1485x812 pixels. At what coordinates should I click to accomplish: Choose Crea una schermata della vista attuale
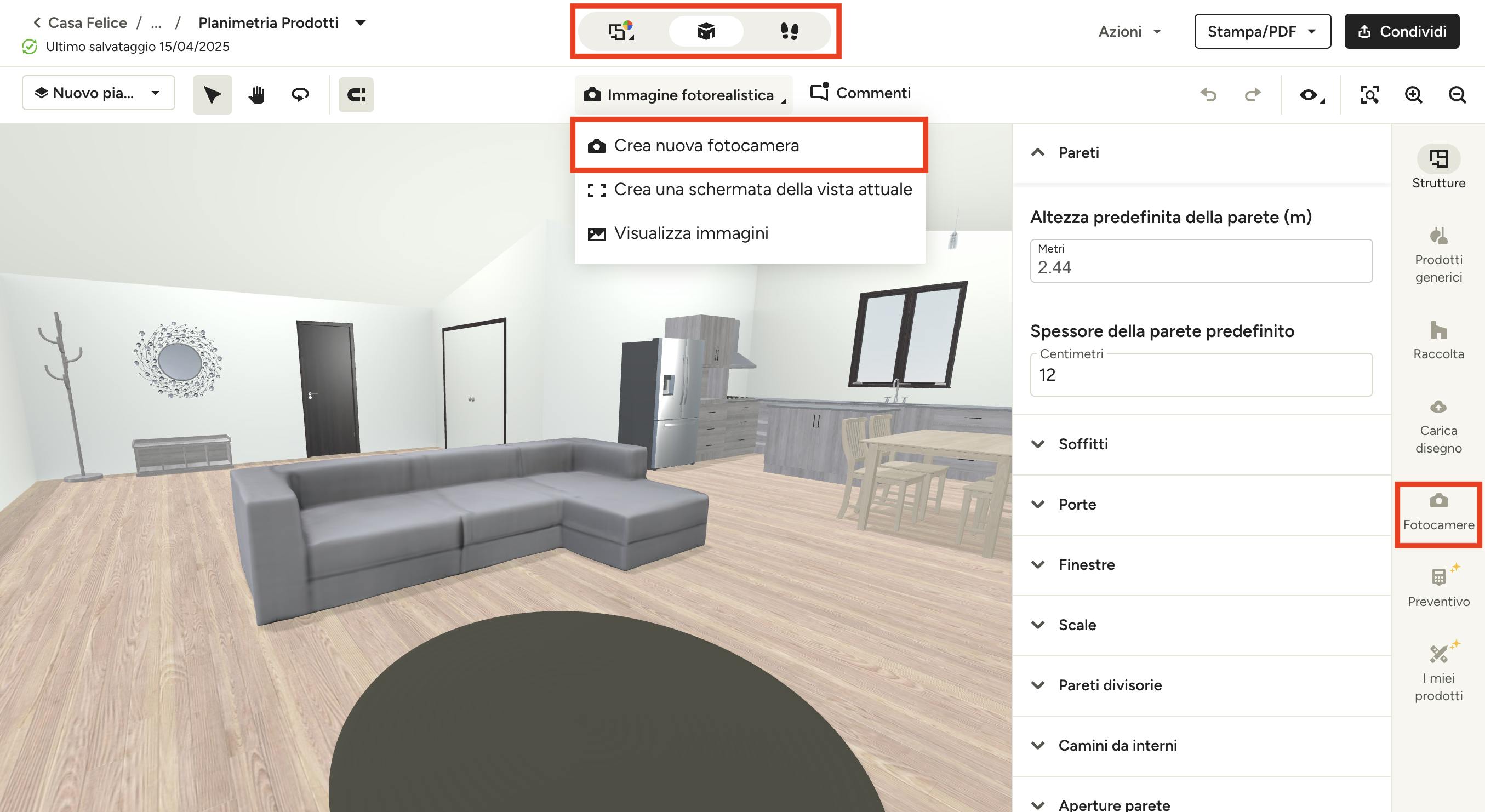pyautogui.click(x=750, y=189)
